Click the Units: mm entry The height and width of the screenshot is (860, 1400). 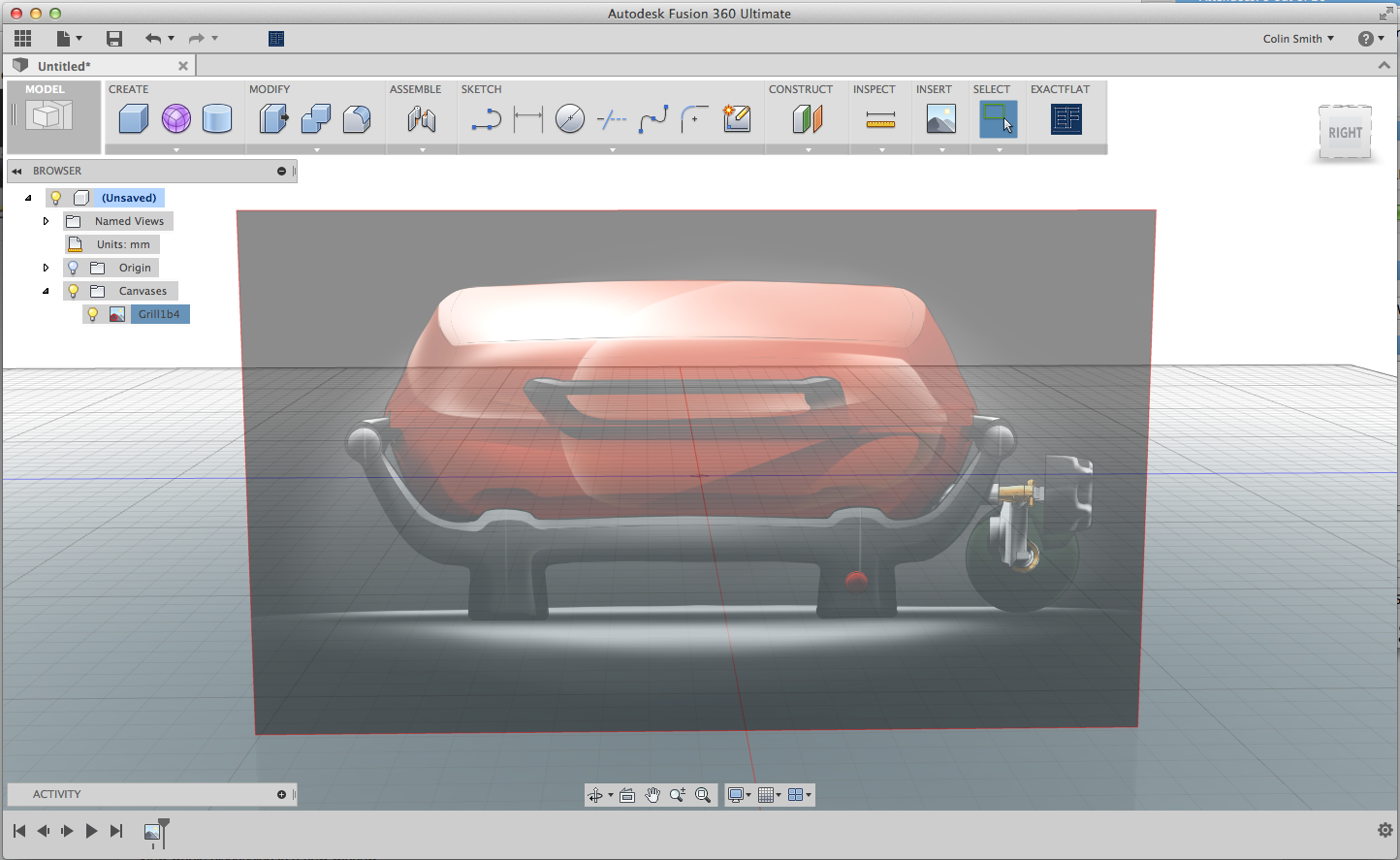(x=122, y=244)
